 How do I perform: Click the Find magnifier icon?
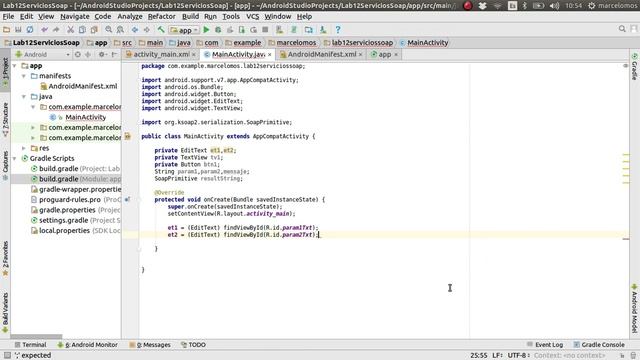[108, 29]
